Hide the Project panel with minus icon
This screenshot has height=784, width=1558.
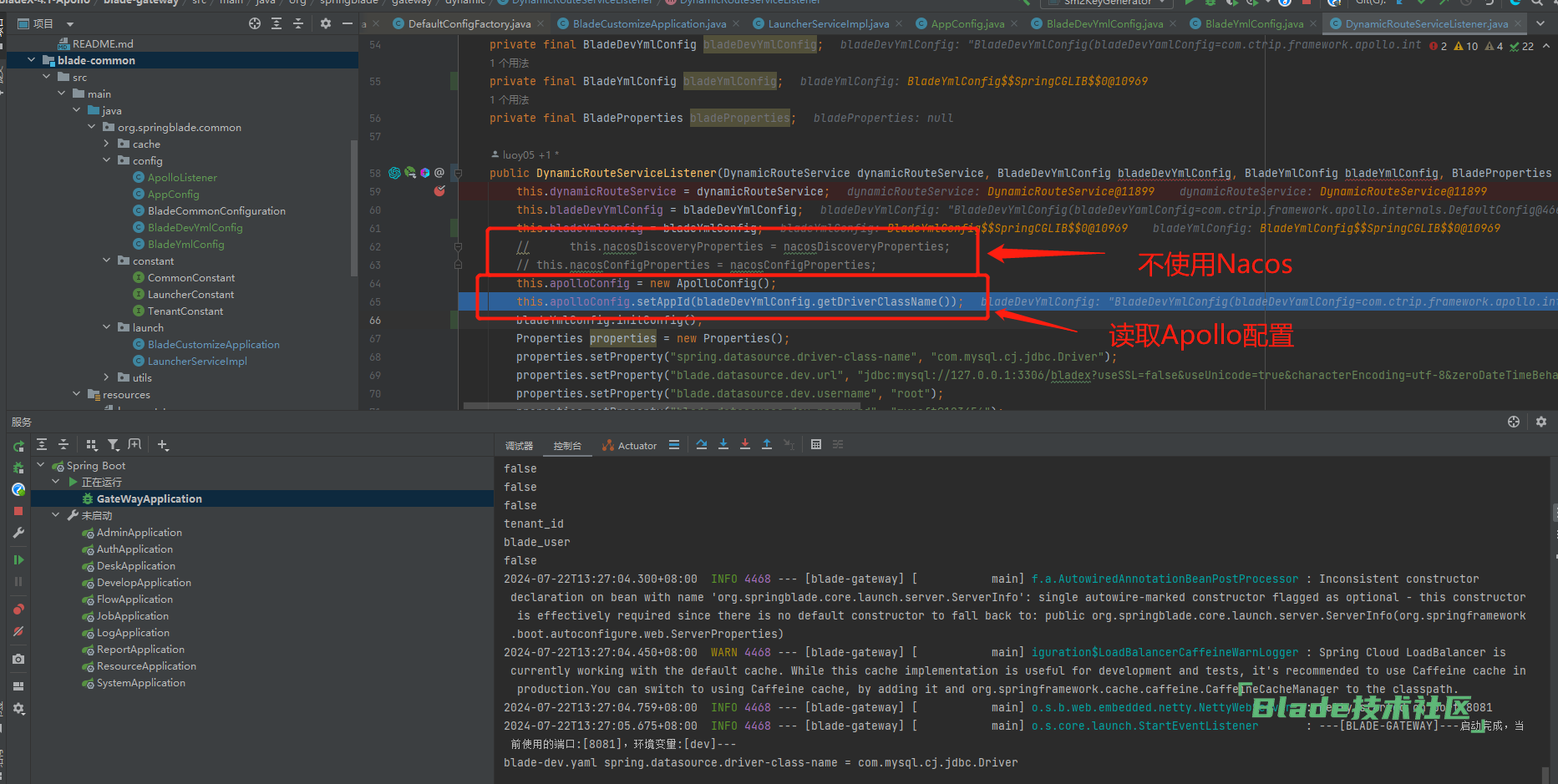[348, 23]
